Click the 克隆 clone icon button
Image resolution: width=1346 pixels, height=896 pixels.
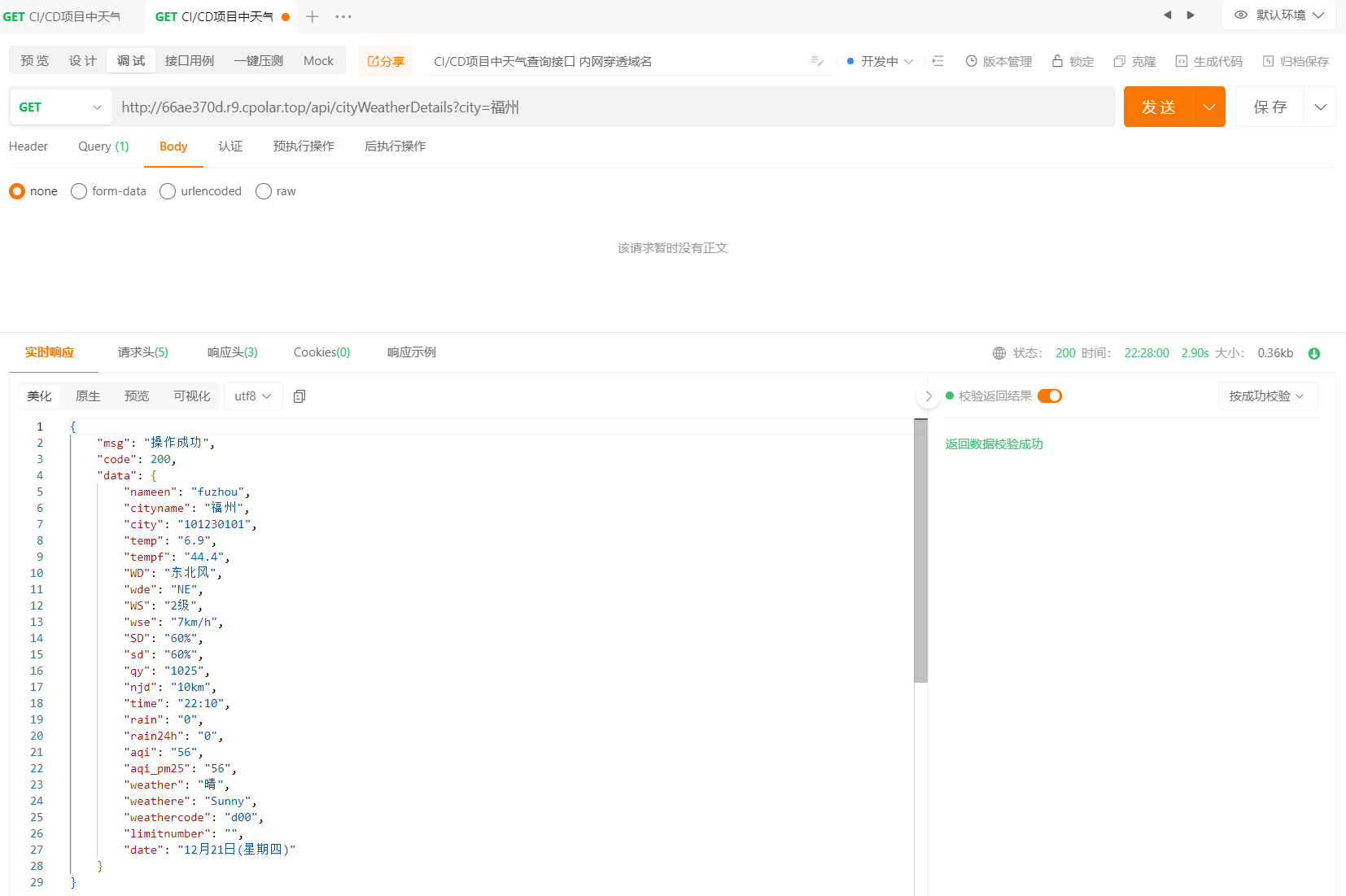[x=1135, y=61]
